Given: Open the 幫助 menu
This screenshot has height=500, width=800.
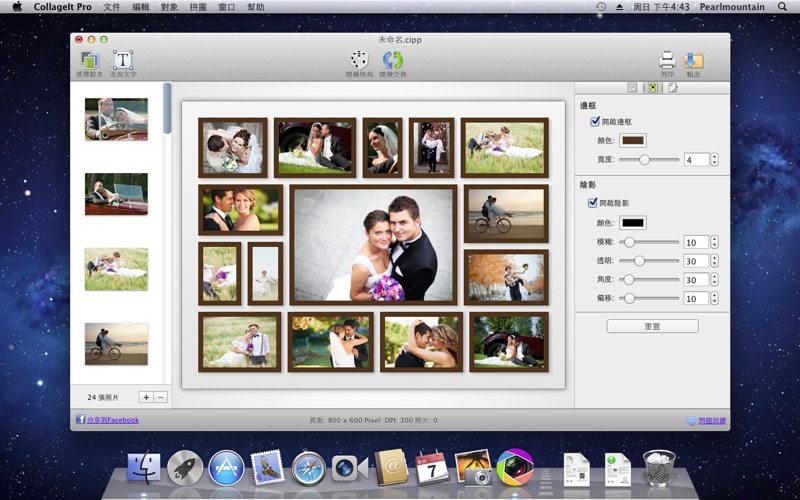Looking at the screenshot, I should point(256,7).
